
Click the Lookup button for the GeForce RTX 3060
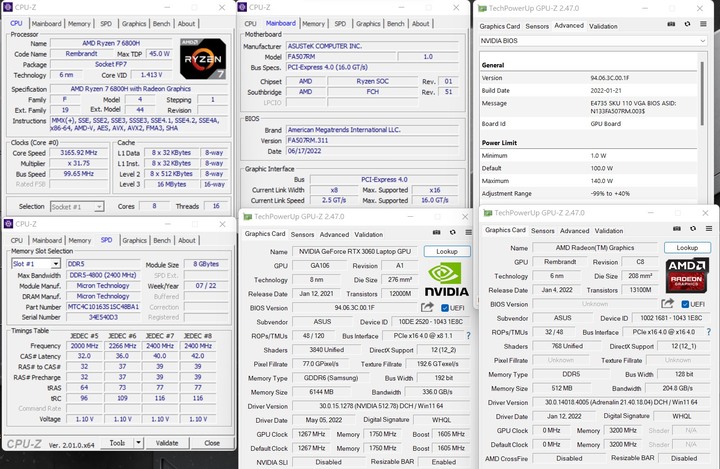[x=447, y=251]
